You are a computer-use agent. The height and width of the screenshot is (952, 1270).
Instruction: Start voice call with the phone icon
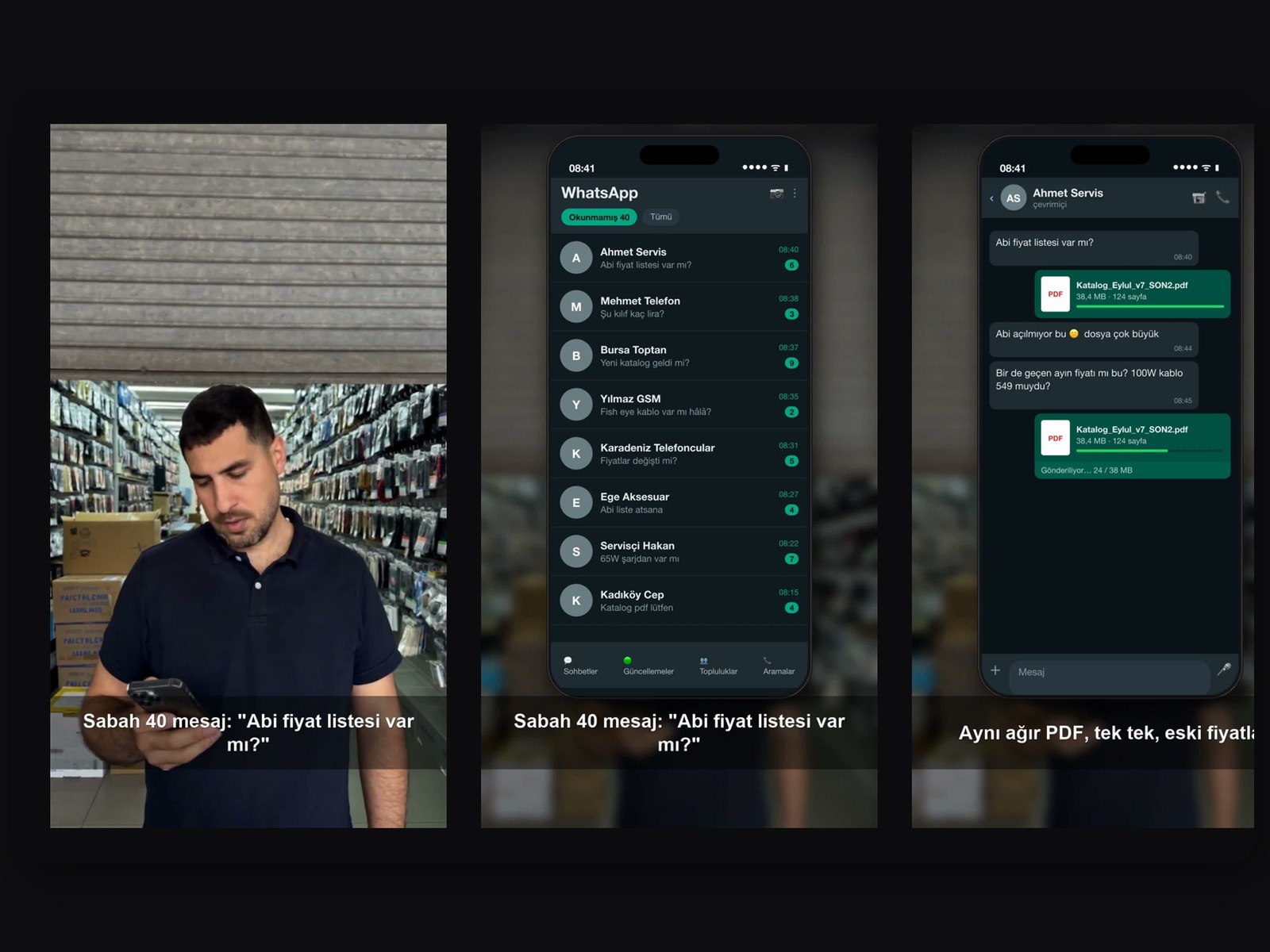[1222, 198]
